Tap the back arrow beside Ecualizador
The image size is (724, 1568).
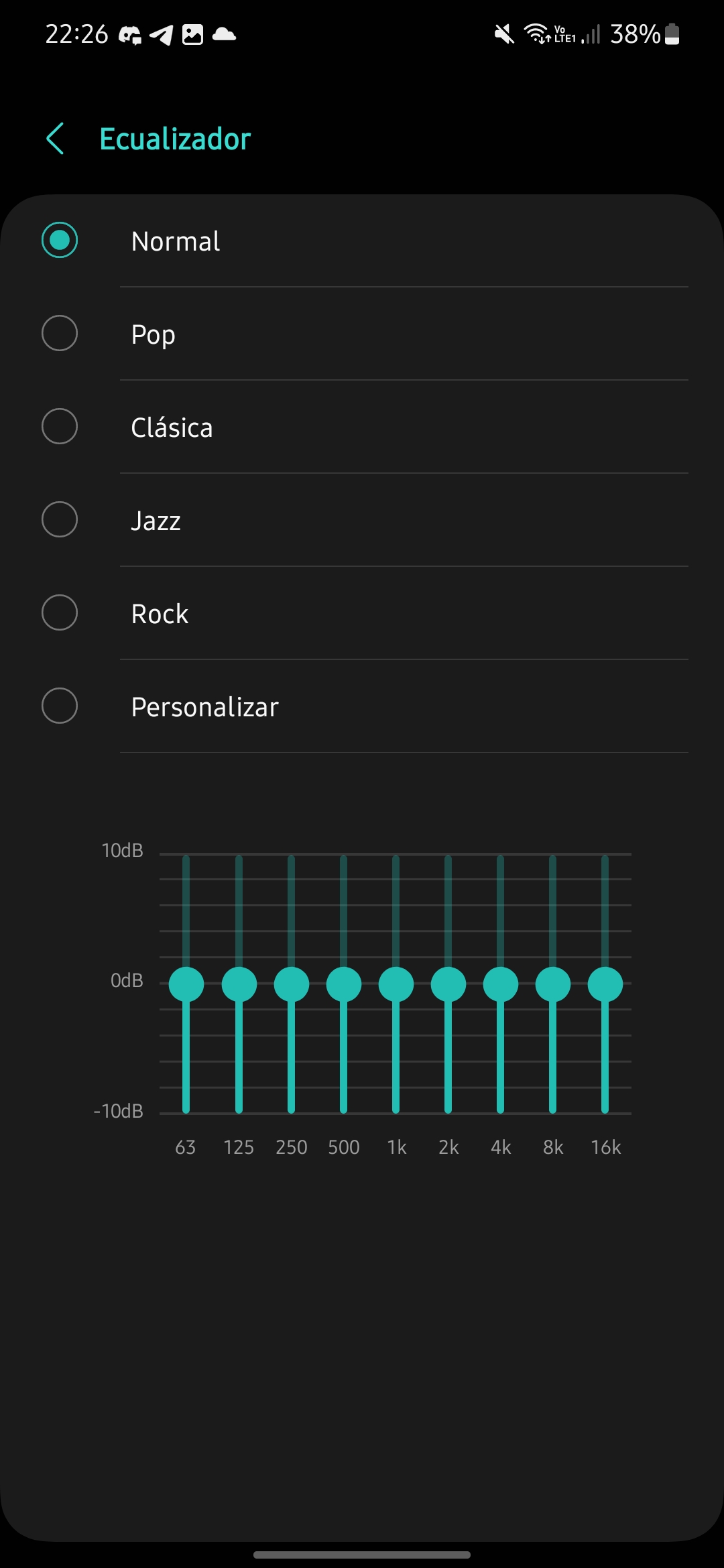pyautogui.click(x=56, y=139)
